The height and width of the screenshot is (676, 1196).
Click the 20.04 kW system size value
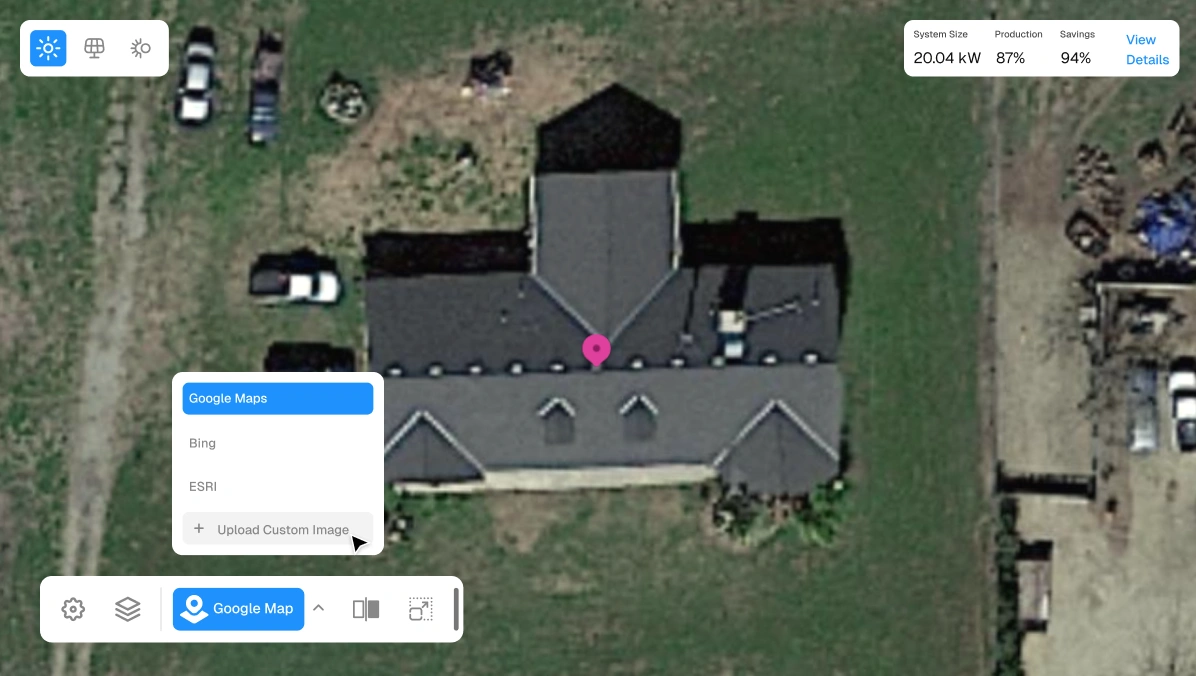pos(947,58)
